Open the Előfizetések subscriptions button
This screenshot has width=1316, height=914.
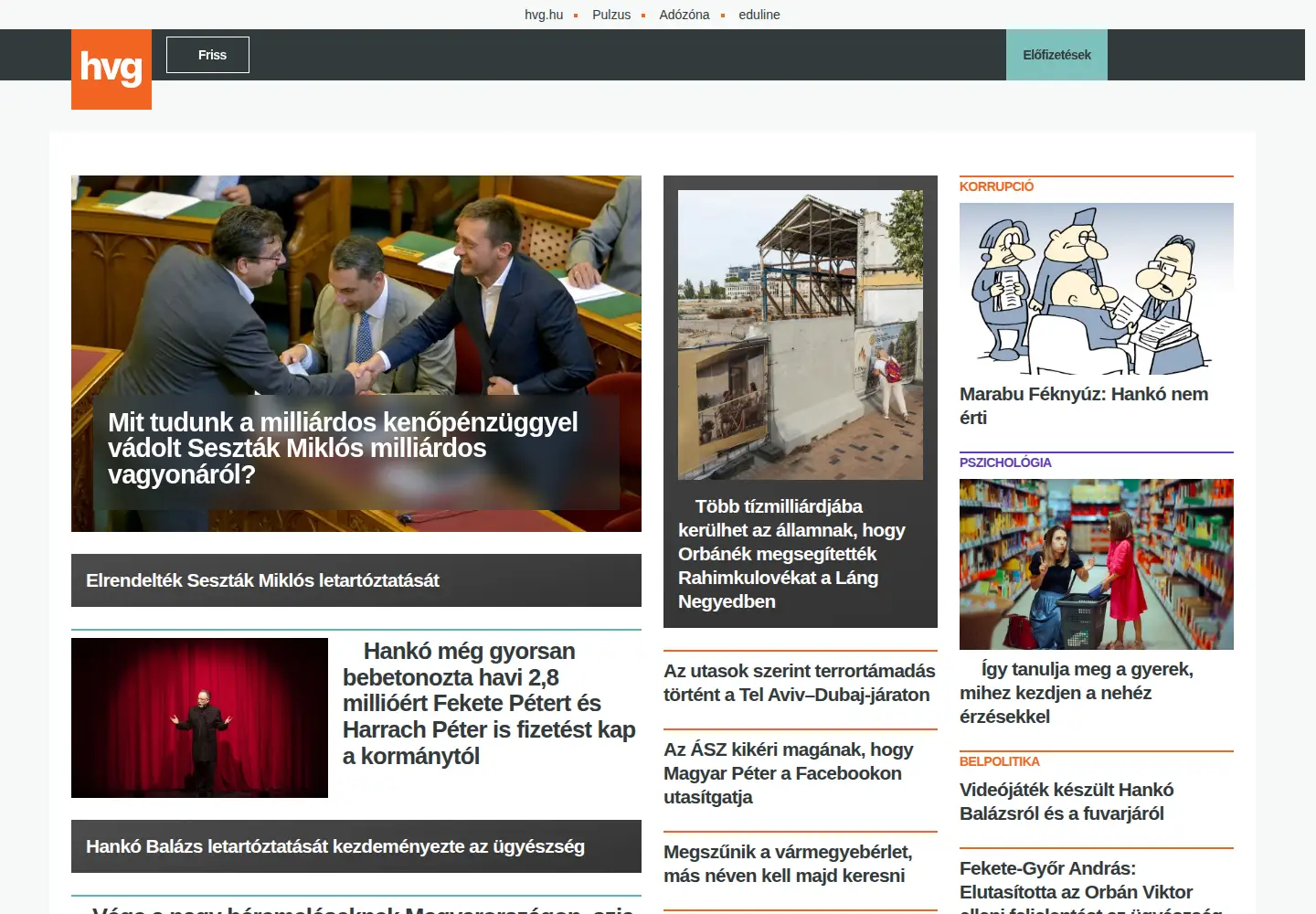pyautogui.click(x=1056, y=55)
